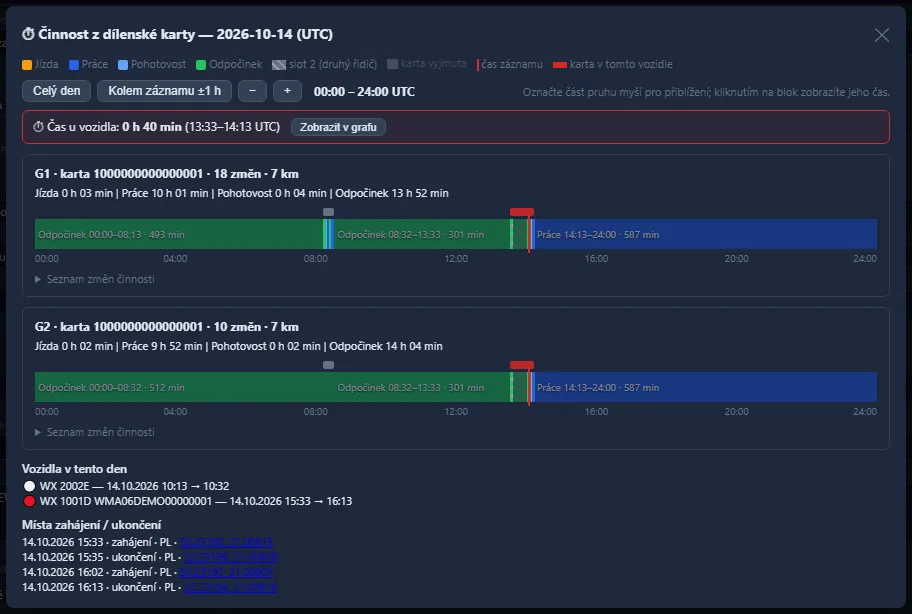
Task: Click hint text Označte část pruhu myší
Action: (706, 92)
